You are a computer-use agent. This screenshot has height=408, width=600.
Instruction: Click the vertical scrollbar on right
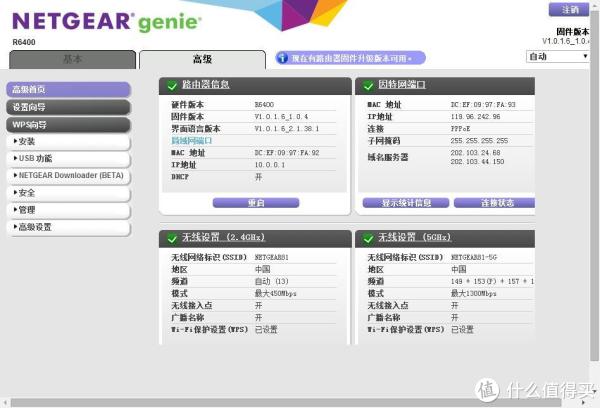tap(594, 184)
